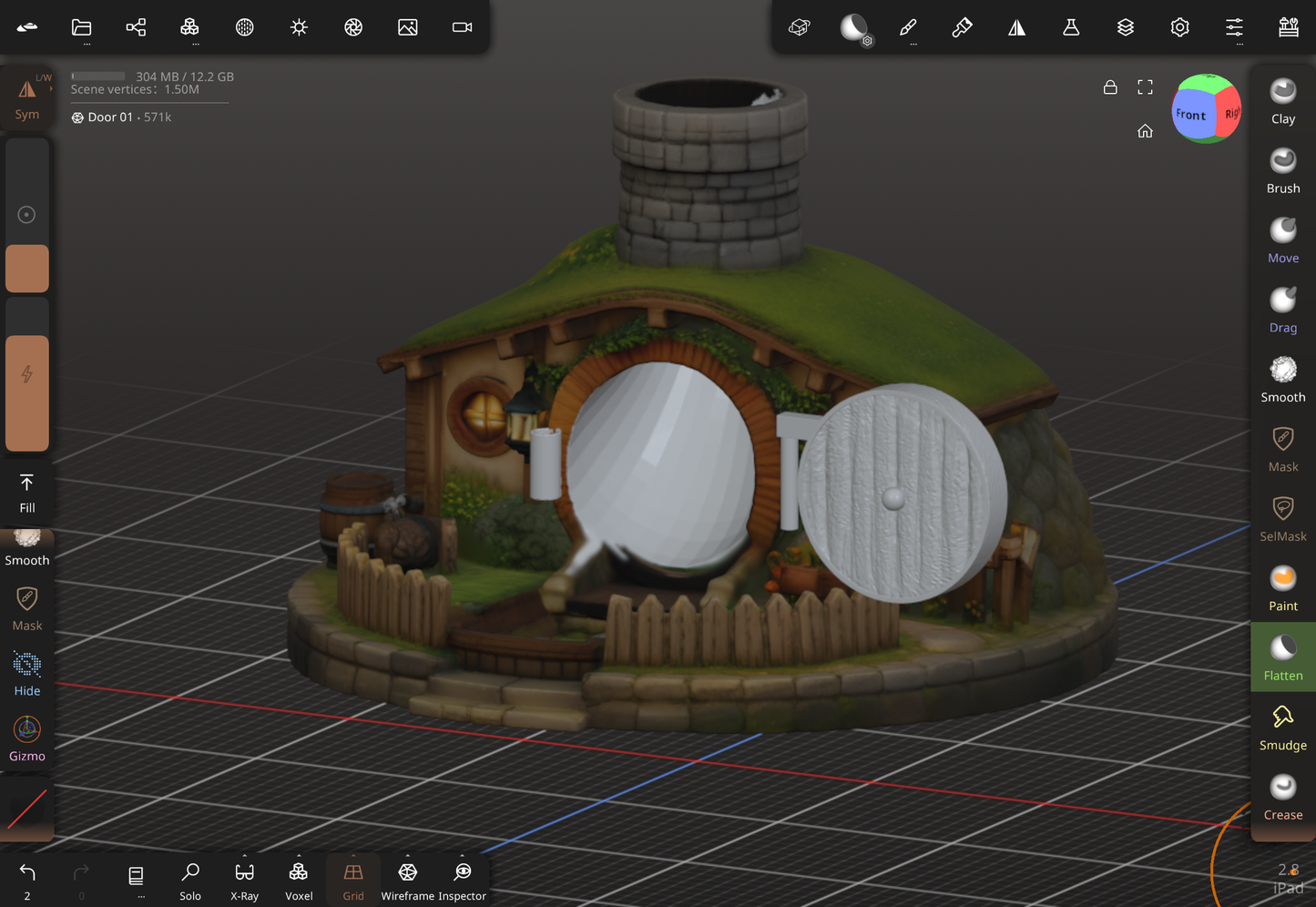Select the Brush sculpt tool

[x=1283, y=171]
